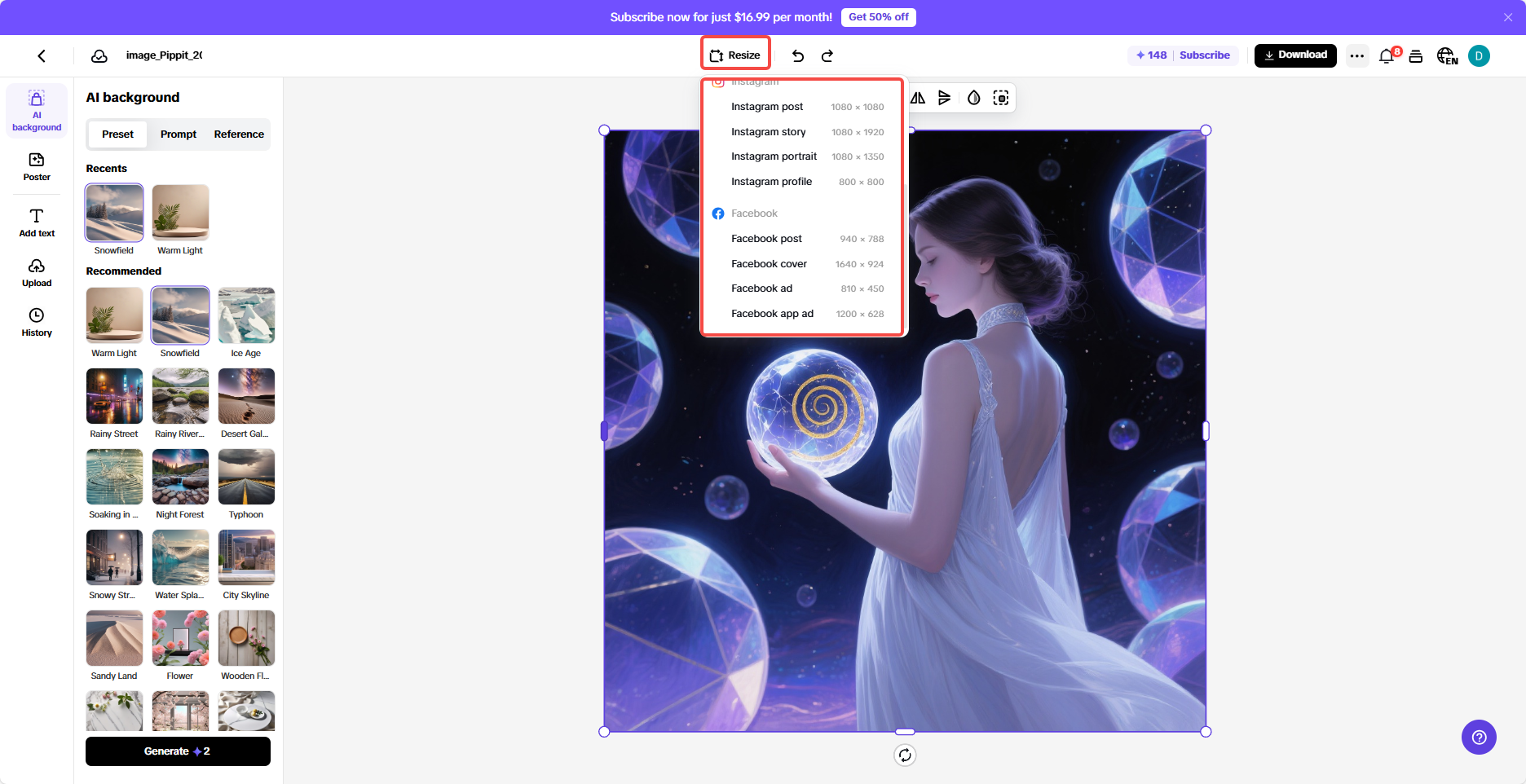This screenshot has width=1526, height=784.
Task: Click the Download button
Action: [1295, 55]
